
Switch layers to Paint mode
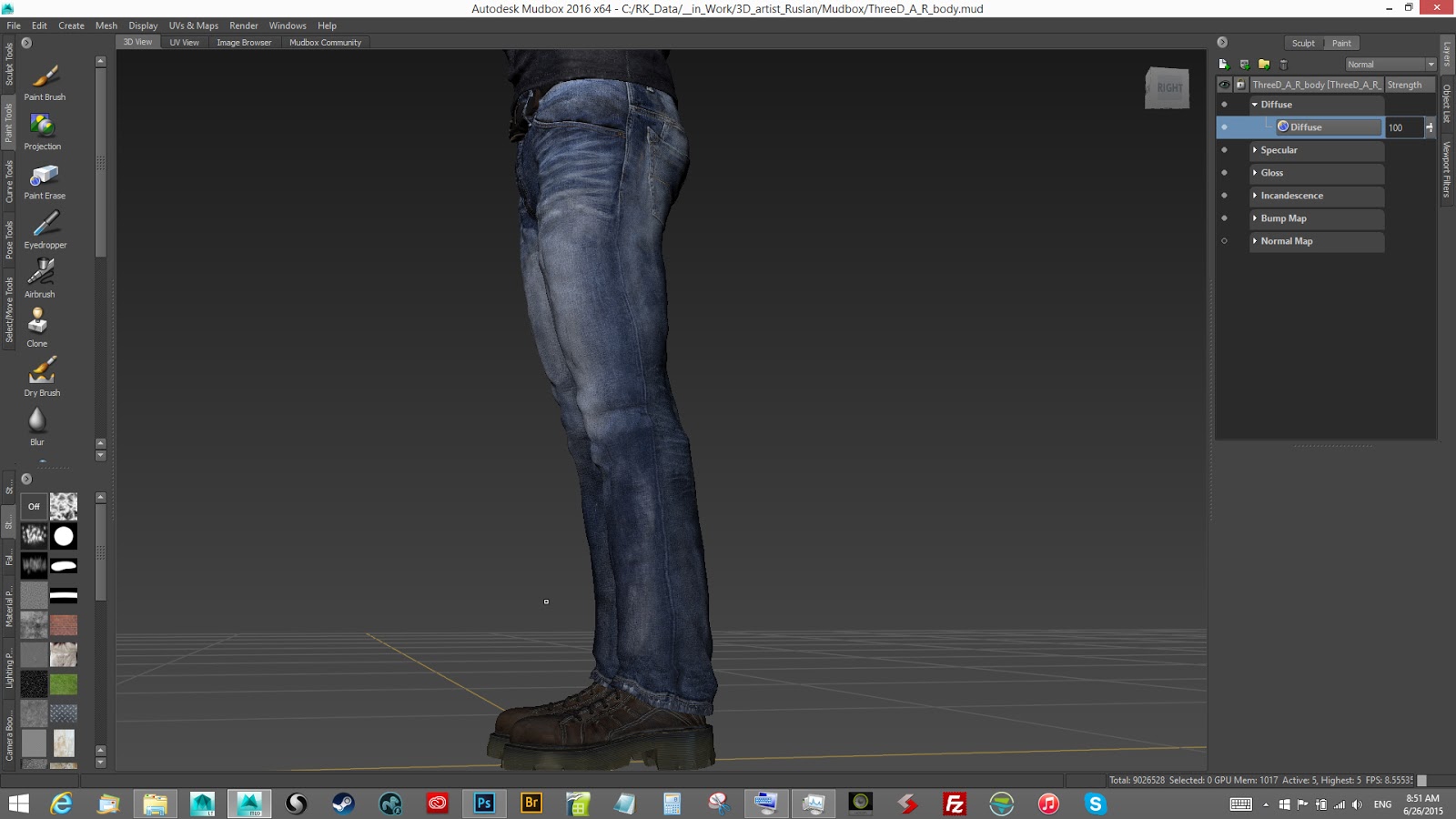1341,43
